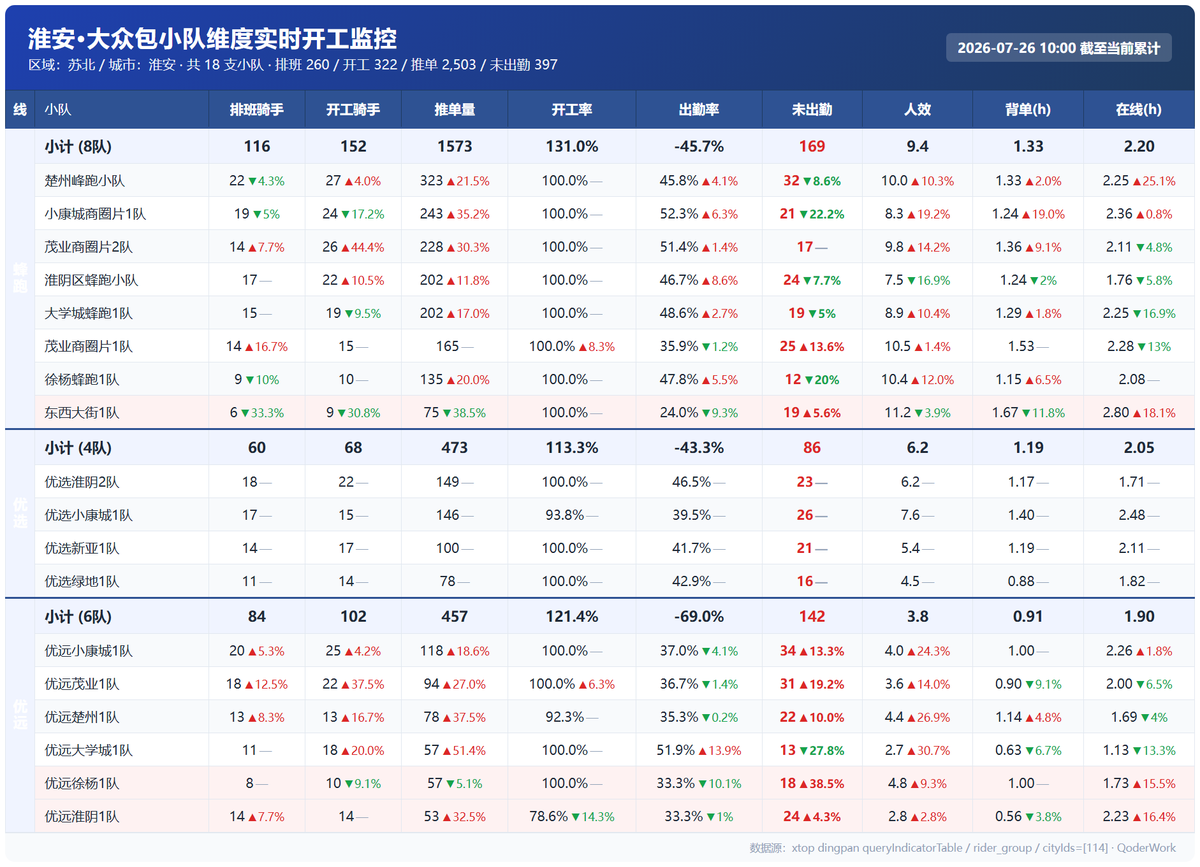Select team name 茂业商圈片2队
Image resolution: width=1200 pixels, height=867 pixels.
coord(89,247)
